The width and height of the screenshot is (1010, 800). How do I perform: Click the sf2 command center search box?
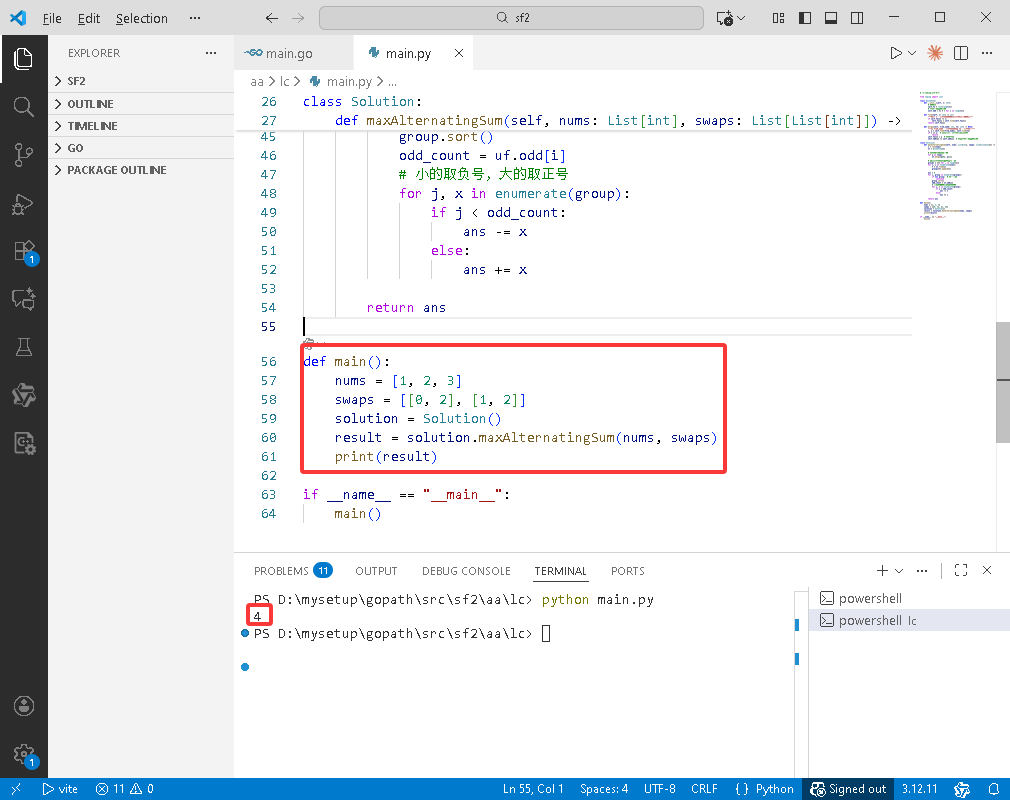(x=511, y=18)
